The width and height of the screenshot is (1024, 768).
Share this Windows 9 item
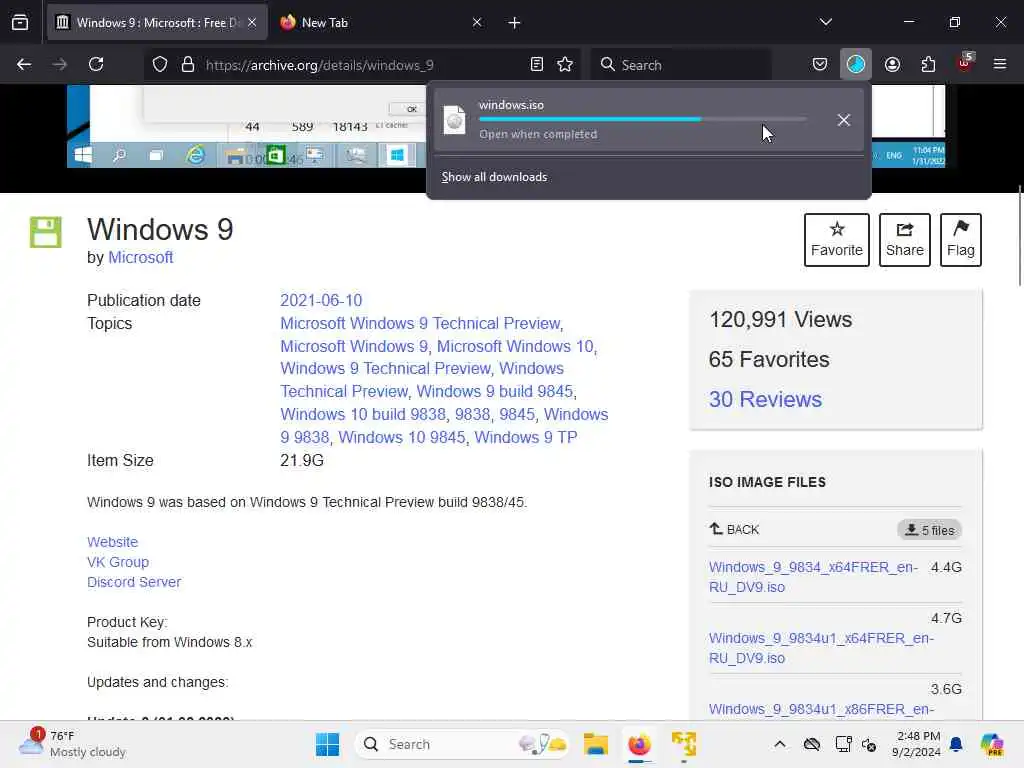[x=904, y=240]
